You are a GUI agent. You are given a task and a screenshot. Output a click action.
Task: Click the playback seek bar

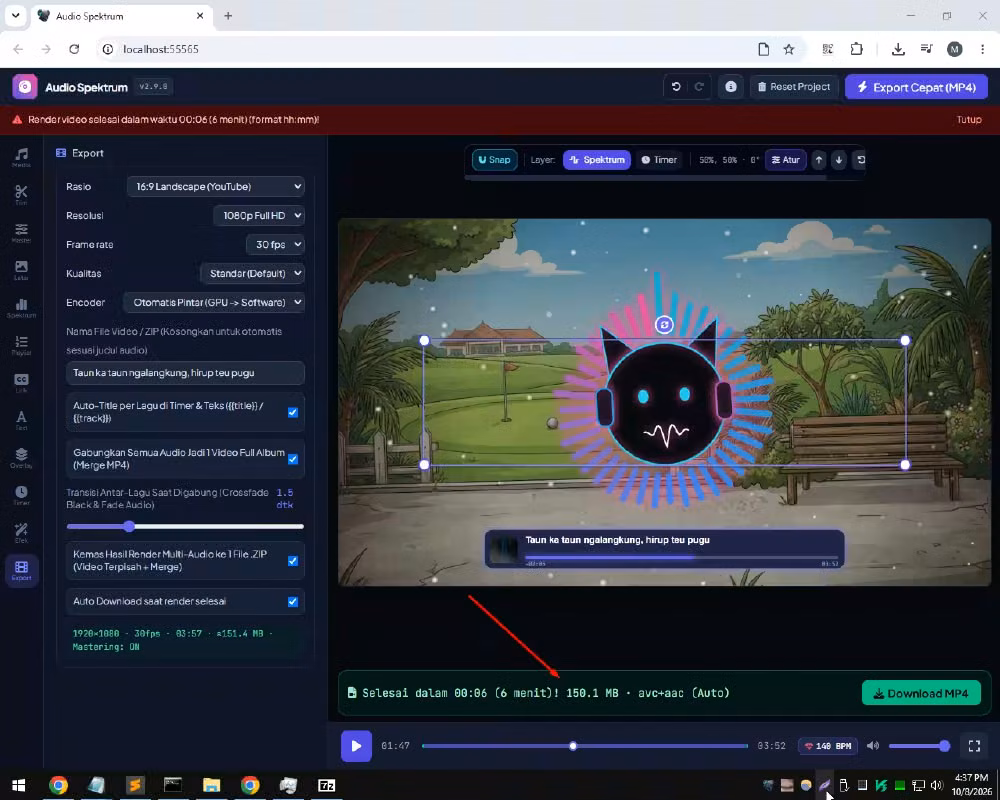[x=585, y=746]
